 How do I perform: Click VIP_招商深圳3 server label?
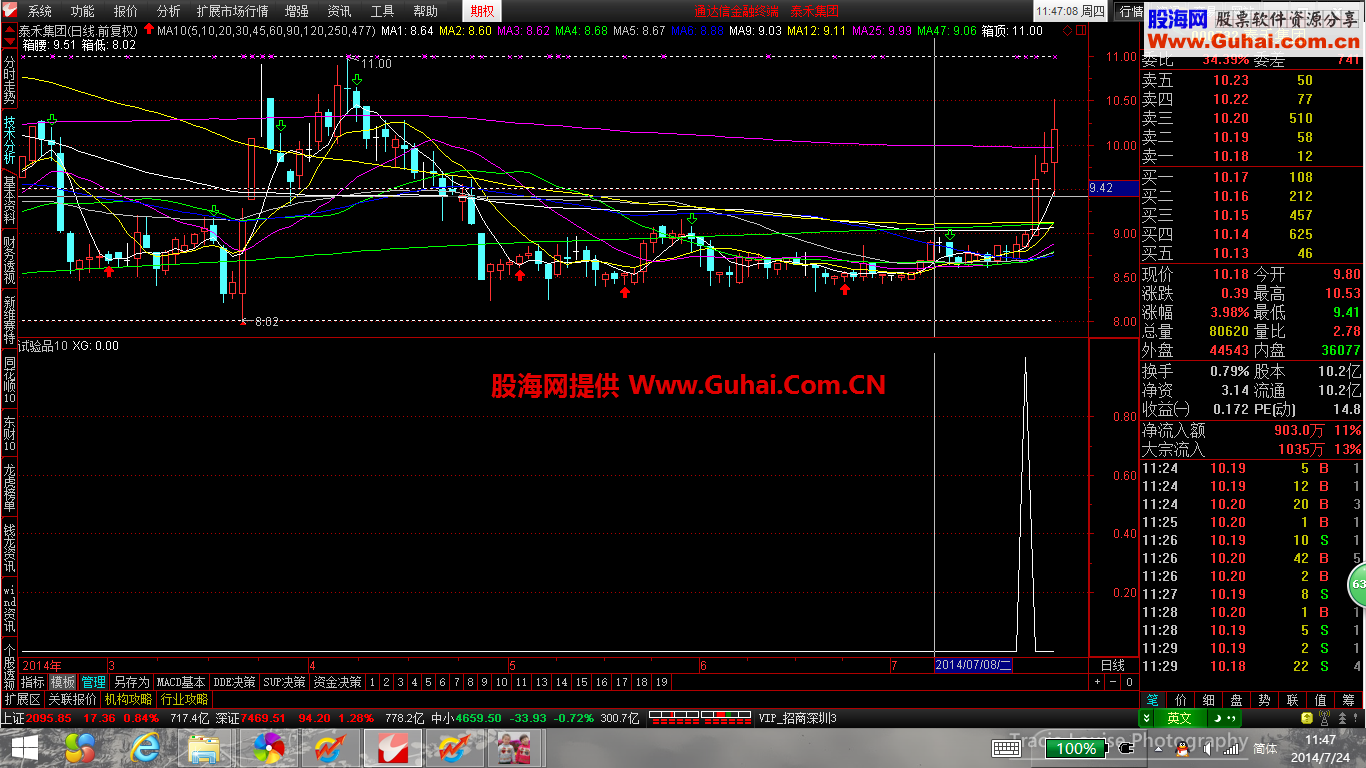[x=797, y=718]
